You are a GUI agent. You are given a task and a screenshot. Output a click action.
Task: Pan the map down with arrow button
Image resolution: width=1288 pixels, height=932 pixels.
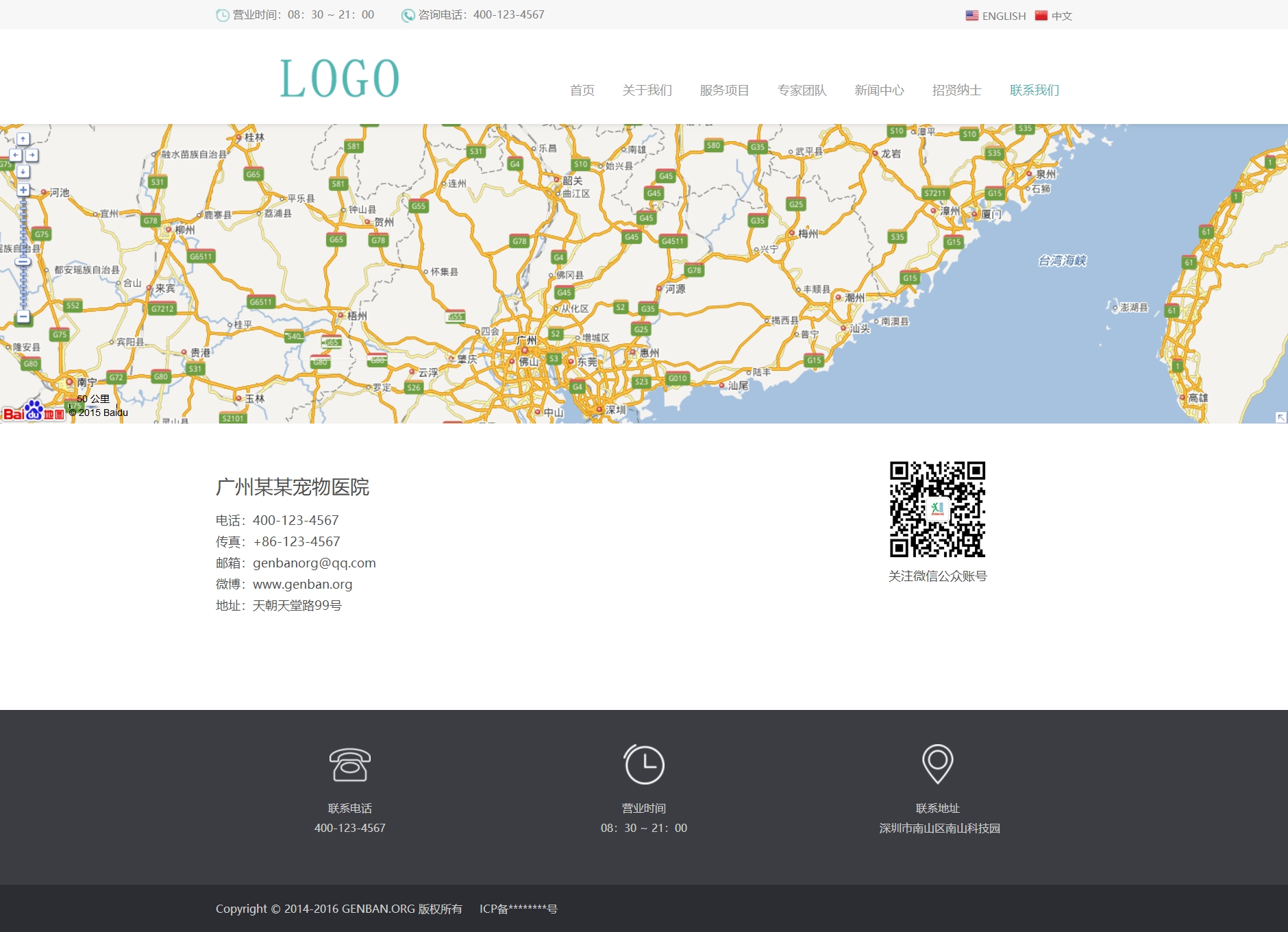click(23, 171)
